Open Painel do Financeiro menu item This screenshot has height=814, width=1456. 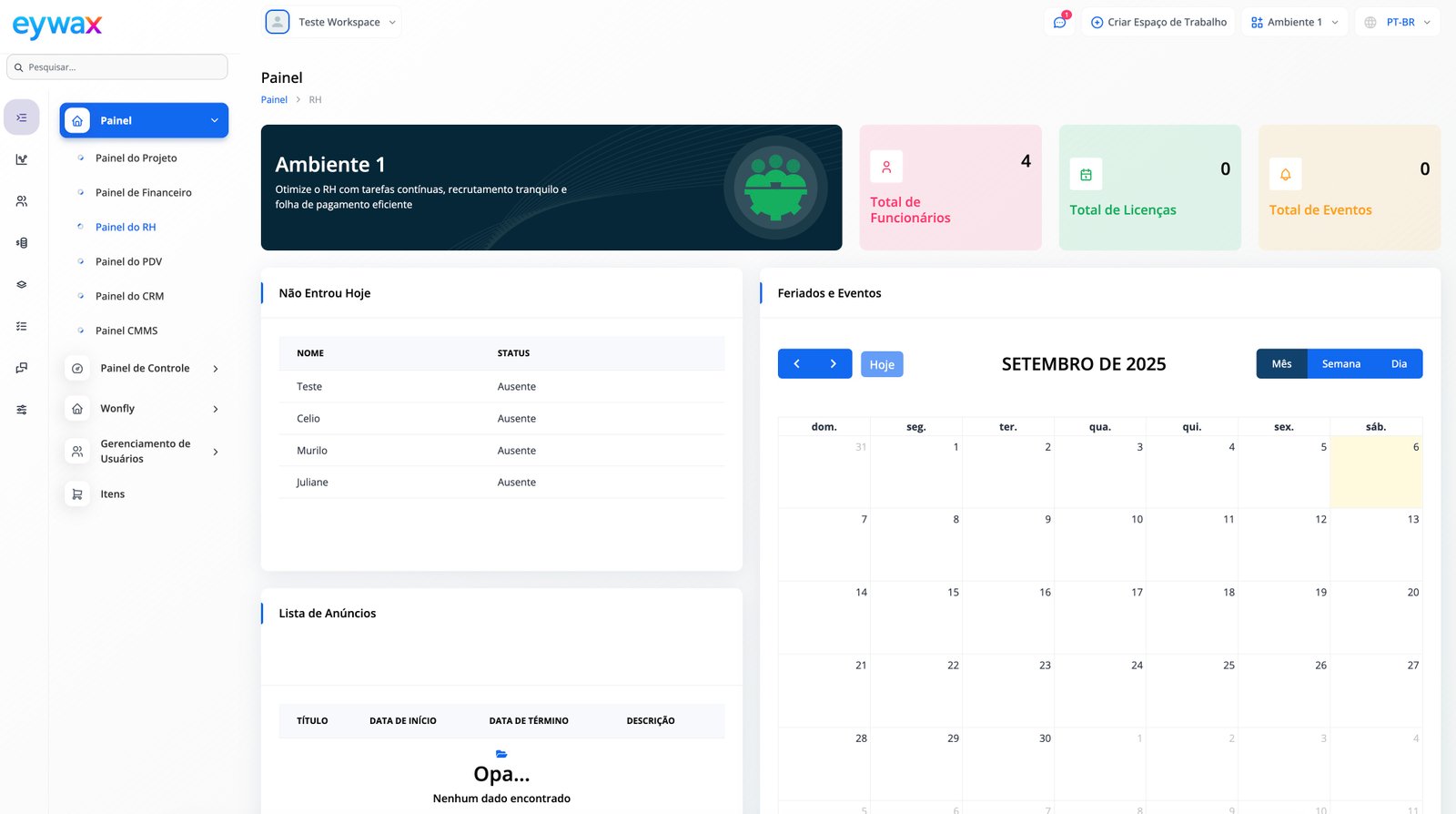tap(143, 193)
